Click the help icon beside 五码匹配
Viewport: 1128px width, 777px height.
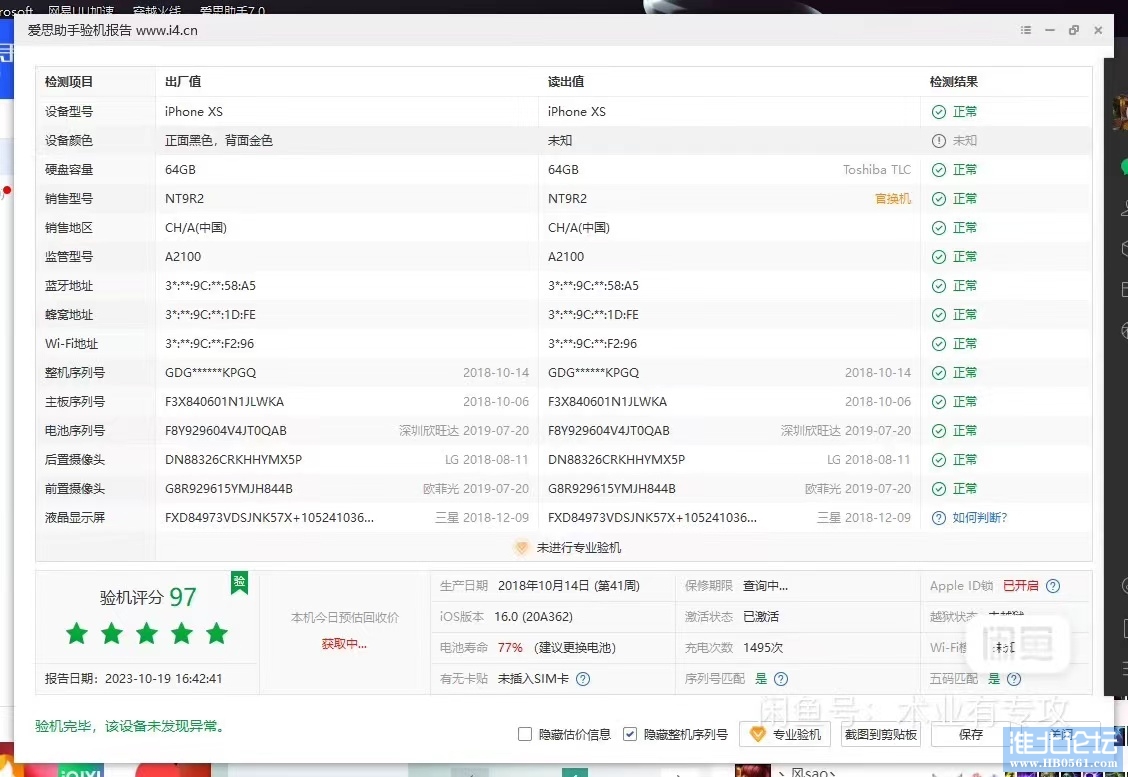1014,678
